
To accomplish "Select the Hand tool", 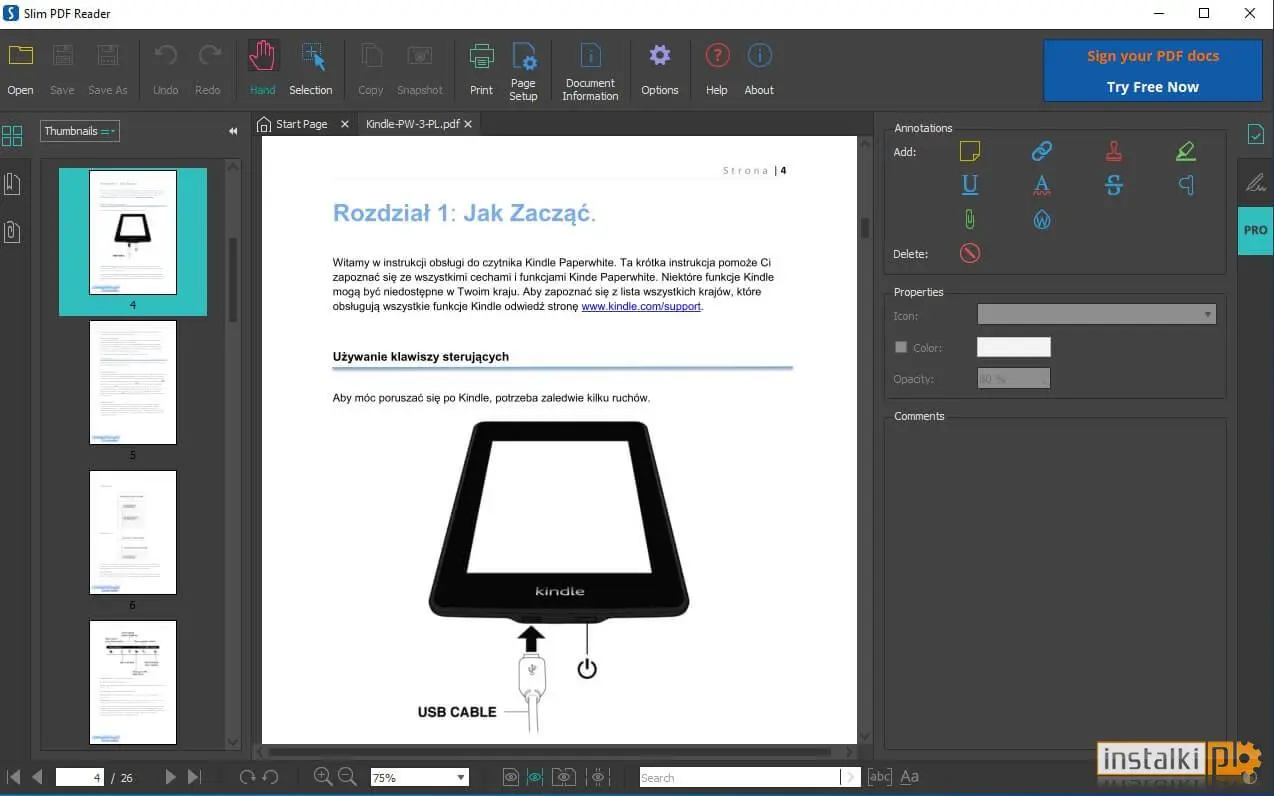I will pos(262,68).
